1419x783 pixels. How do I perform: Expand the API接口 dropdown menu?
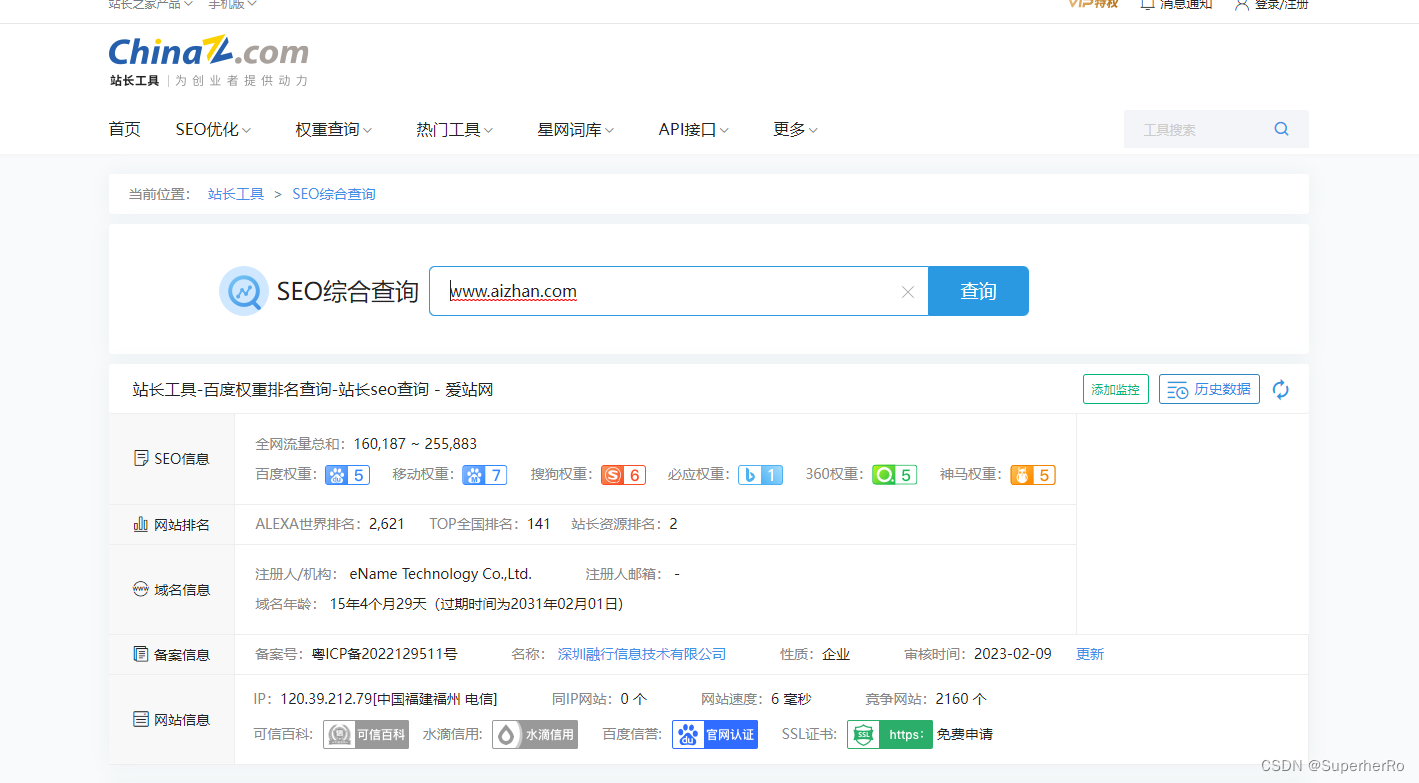694,129
